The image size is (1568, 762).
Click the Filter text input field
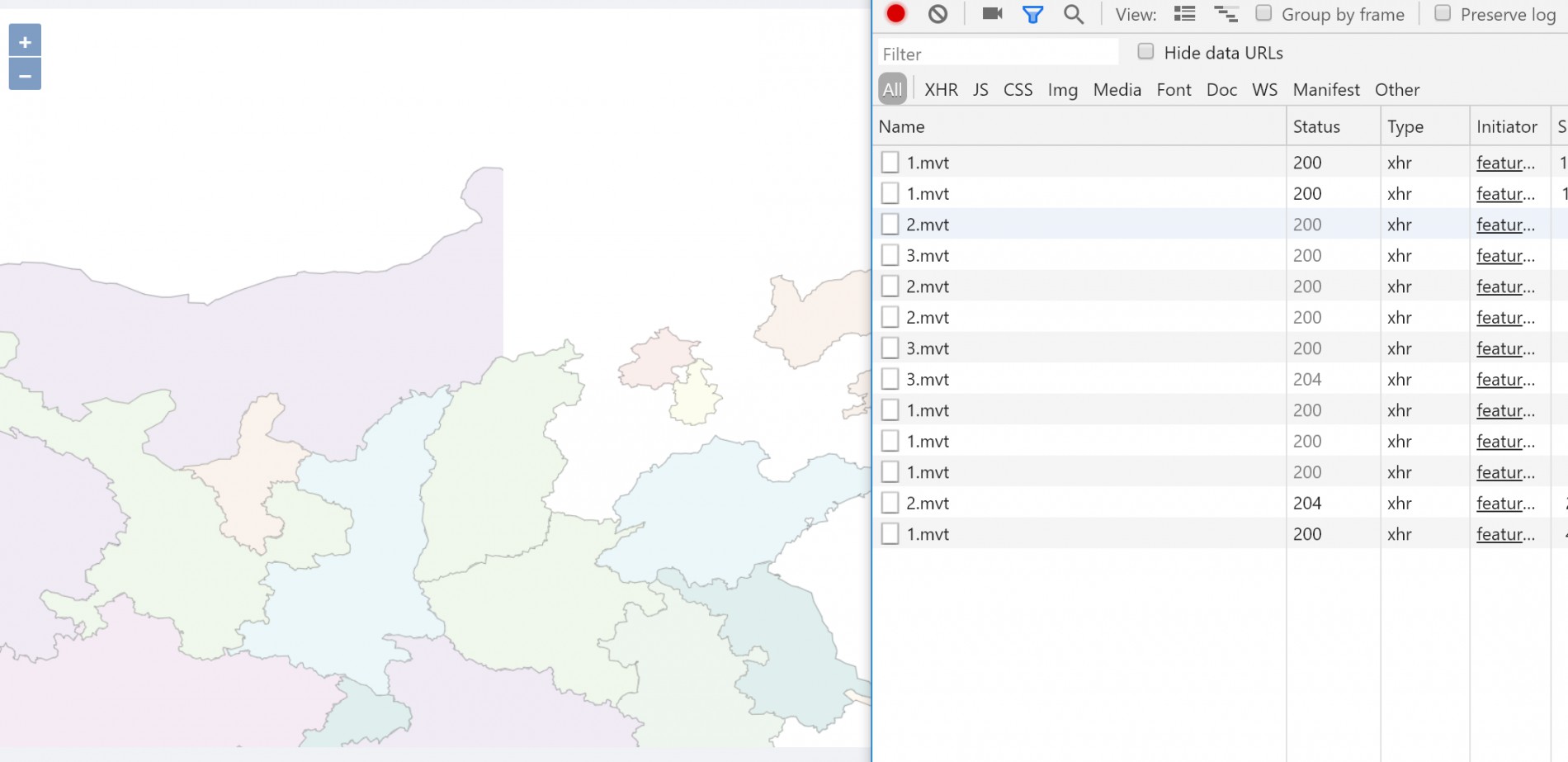coord(997,54)
